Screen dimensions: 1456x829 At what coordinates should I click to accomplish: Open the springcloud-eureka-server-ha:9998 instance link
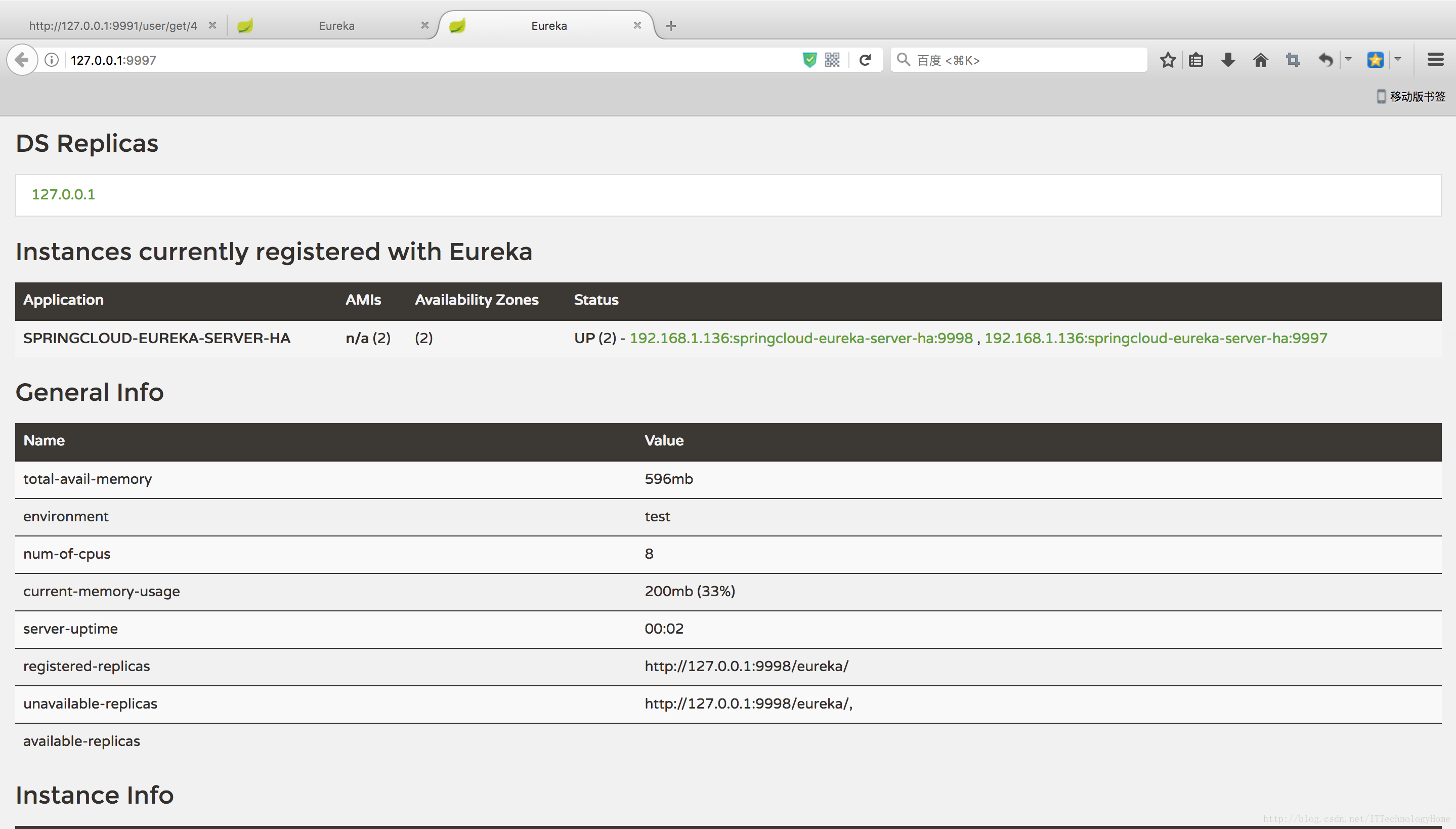pyautogui.click(x=801, y=338)
